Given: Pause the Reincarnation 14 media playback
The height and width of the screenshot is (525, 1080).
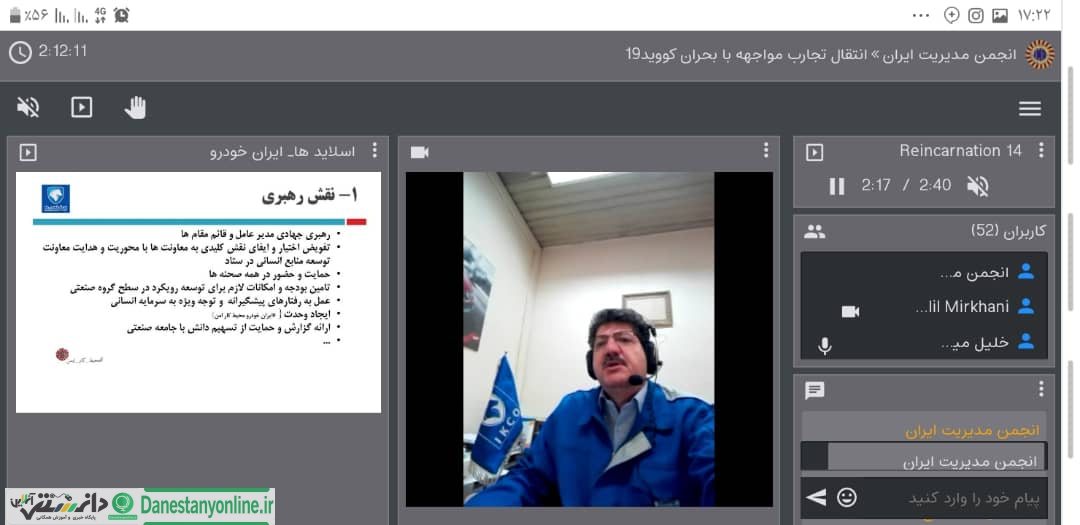Looking at the screenshot, I should (x=837, y=186).
